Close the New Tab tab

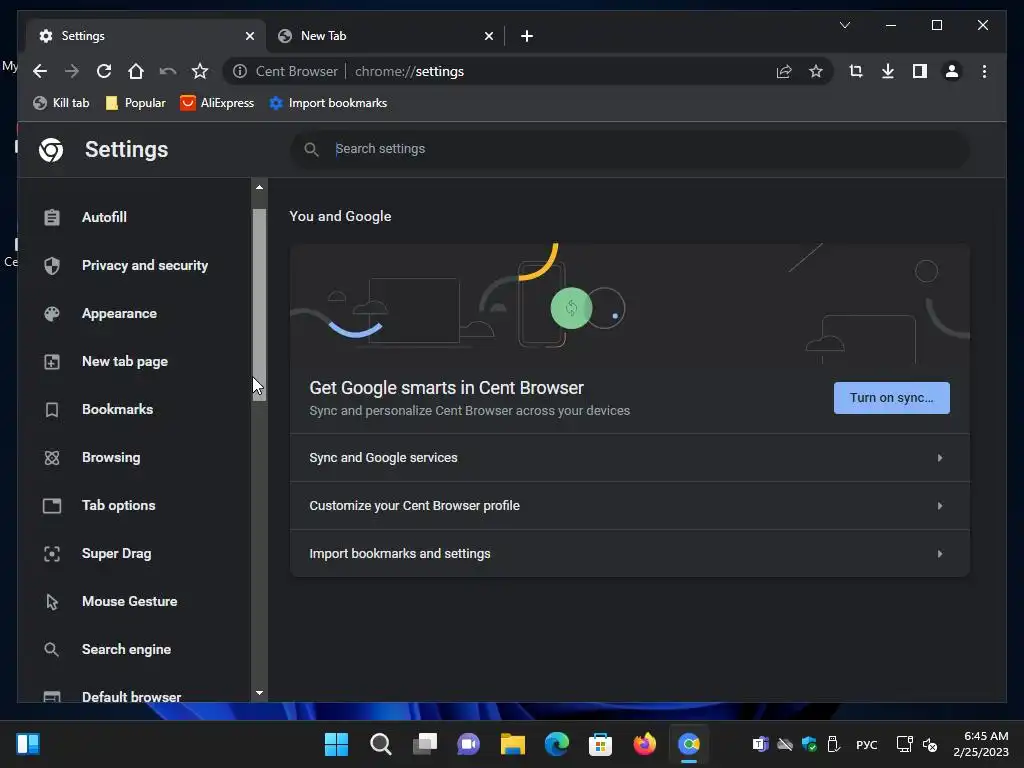[x=488, y=36]
